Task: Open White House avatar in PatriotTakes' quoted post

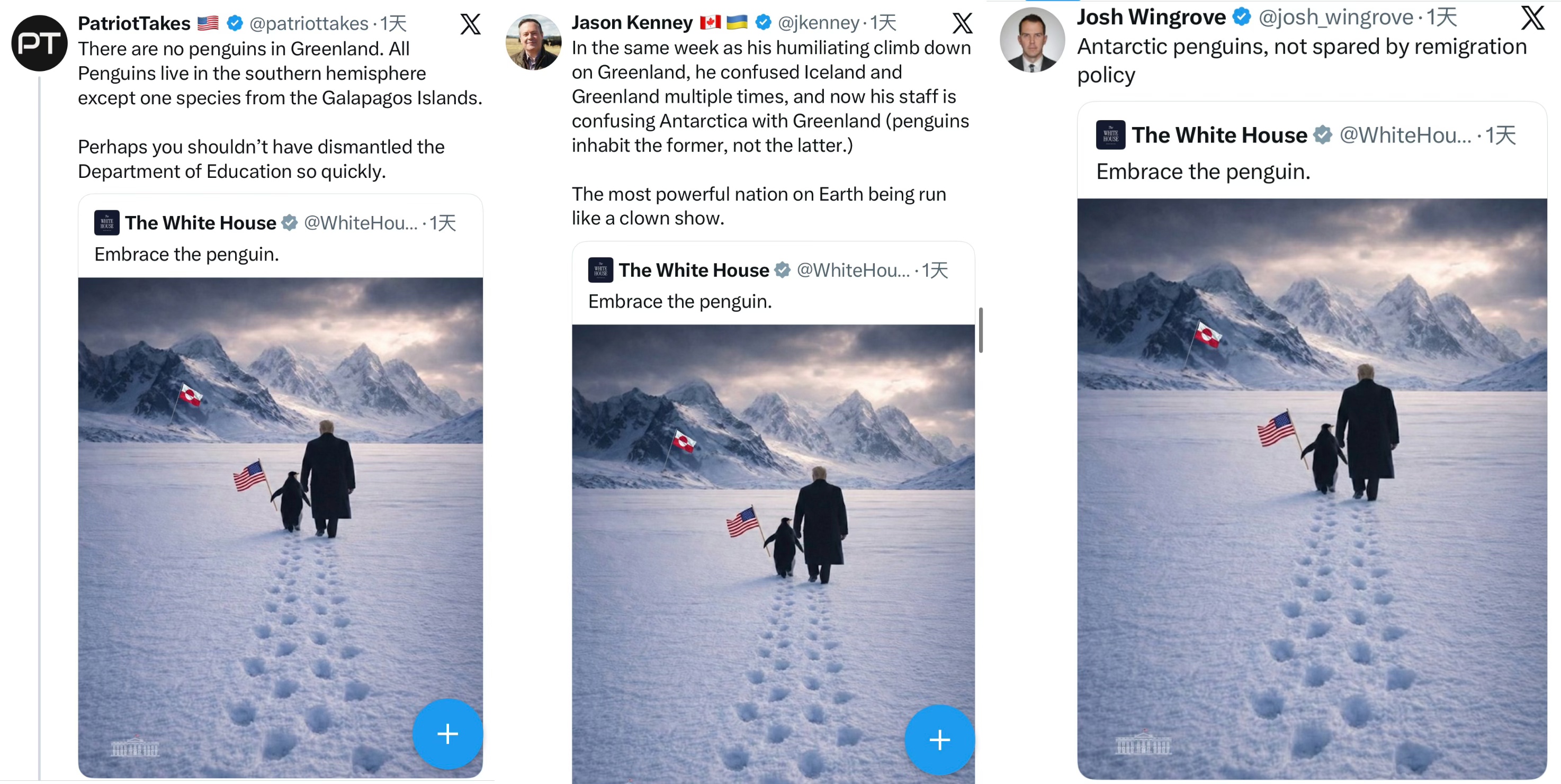Action: [106, 223]
